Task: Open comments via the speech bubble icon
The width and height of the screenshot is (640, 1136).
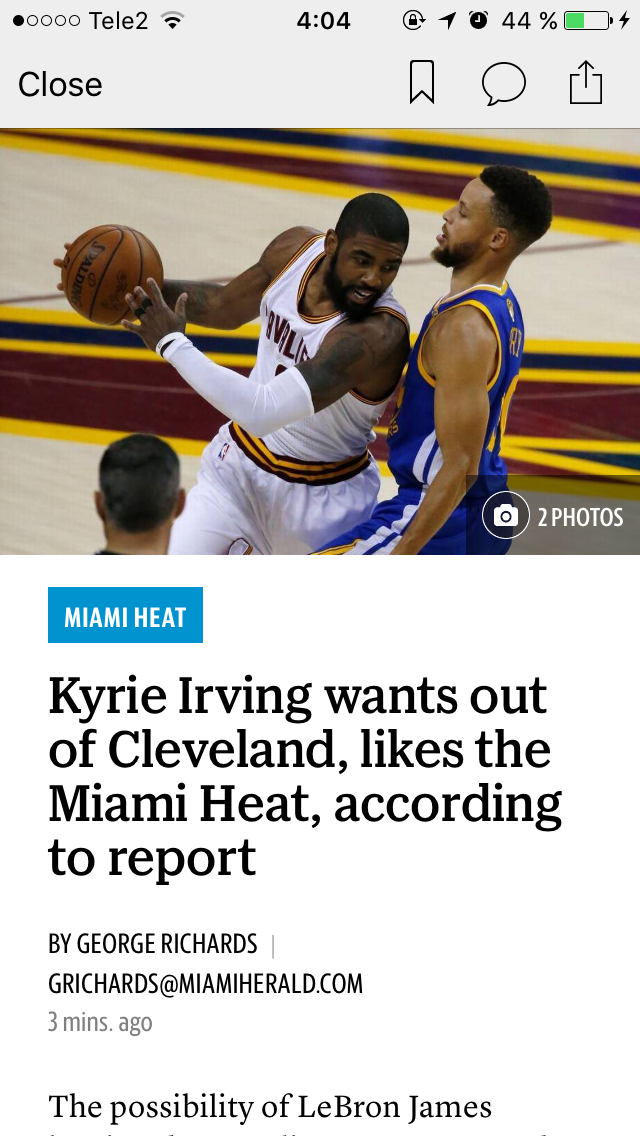Action: (504, 83)
